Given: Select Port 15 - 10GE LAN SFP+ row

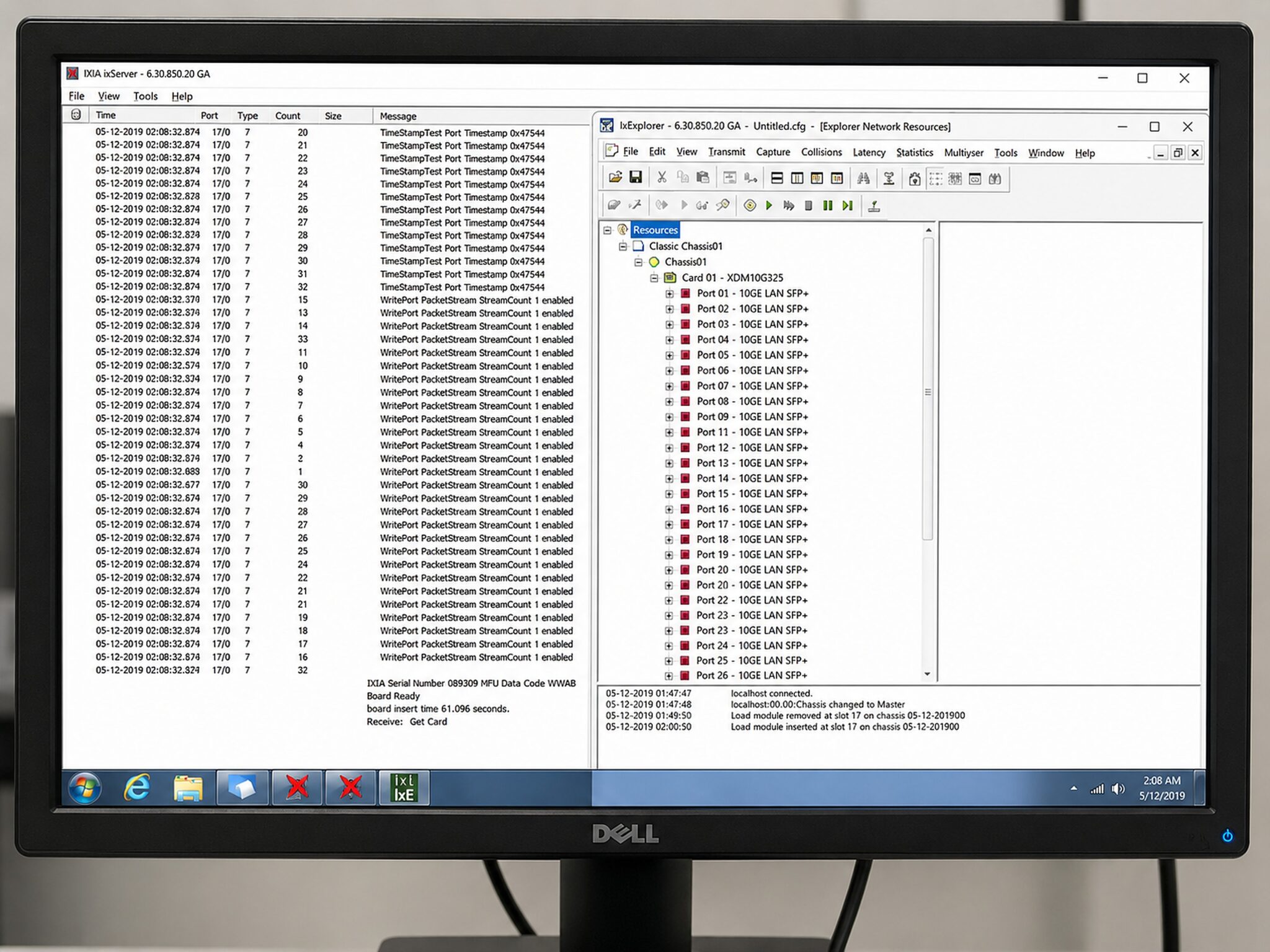Looking at the screenshot, I should click(752, 494).
